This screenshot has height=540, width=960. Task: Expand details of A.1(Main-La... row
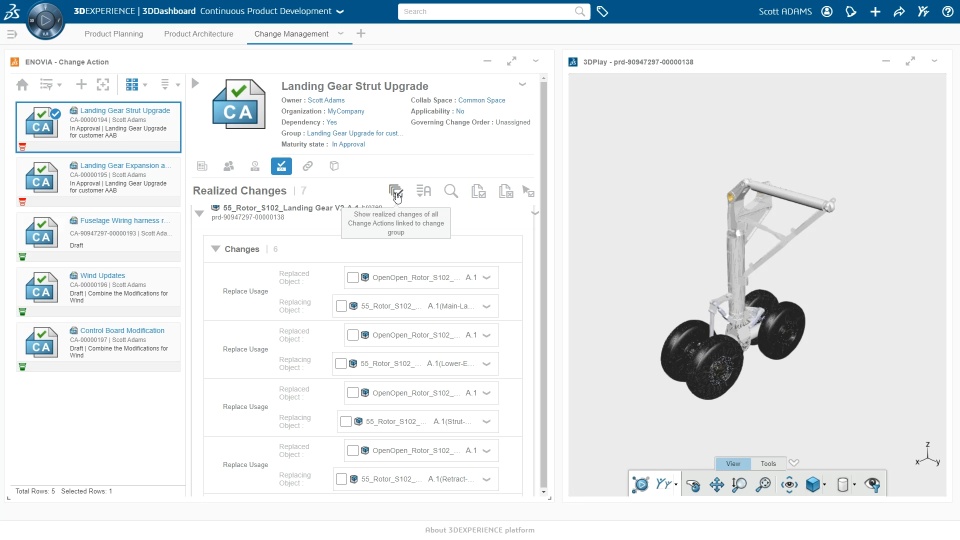point(487,306)
